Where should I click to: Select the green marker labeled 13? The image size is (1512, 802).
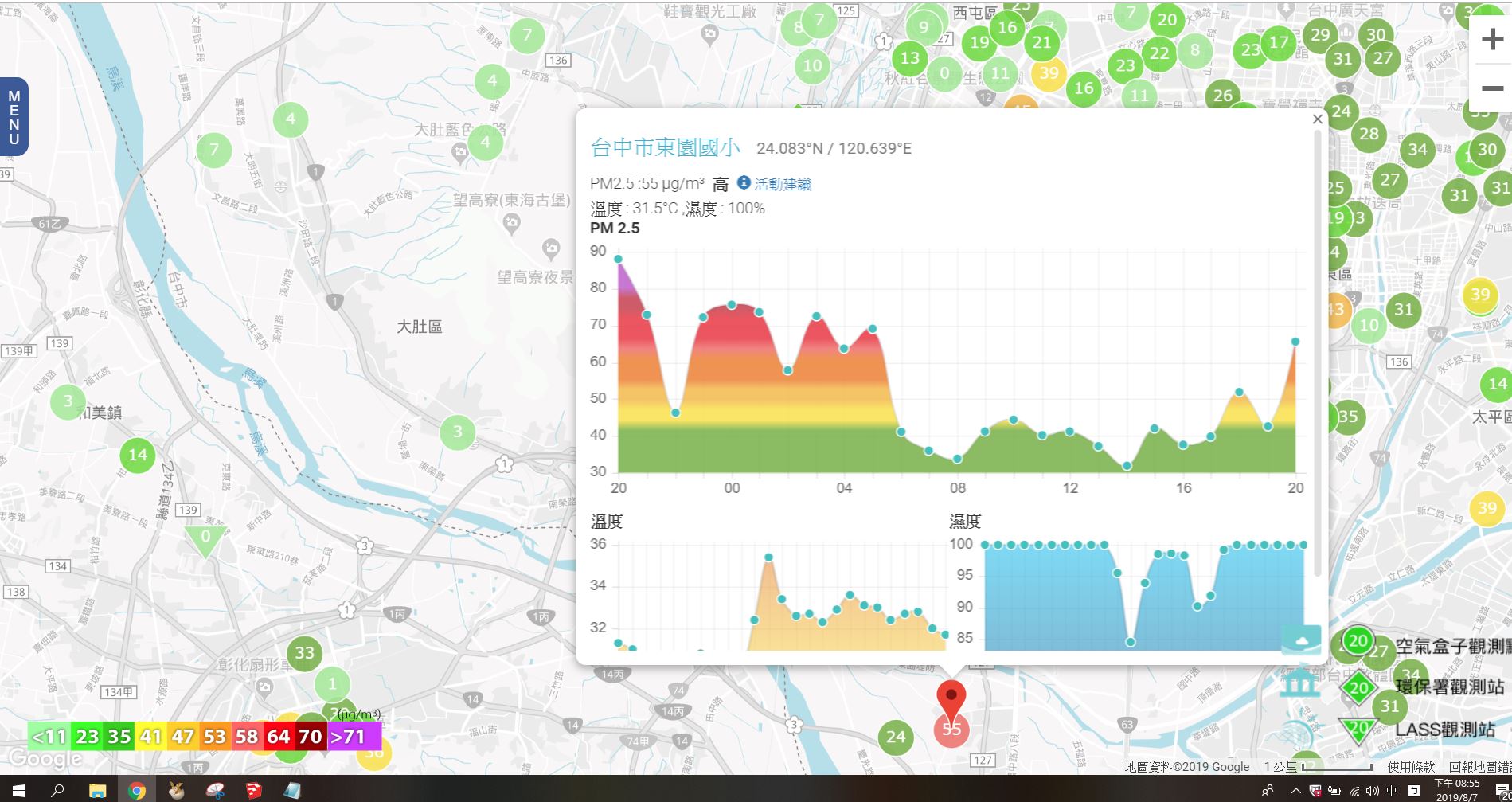click(910, 57)
